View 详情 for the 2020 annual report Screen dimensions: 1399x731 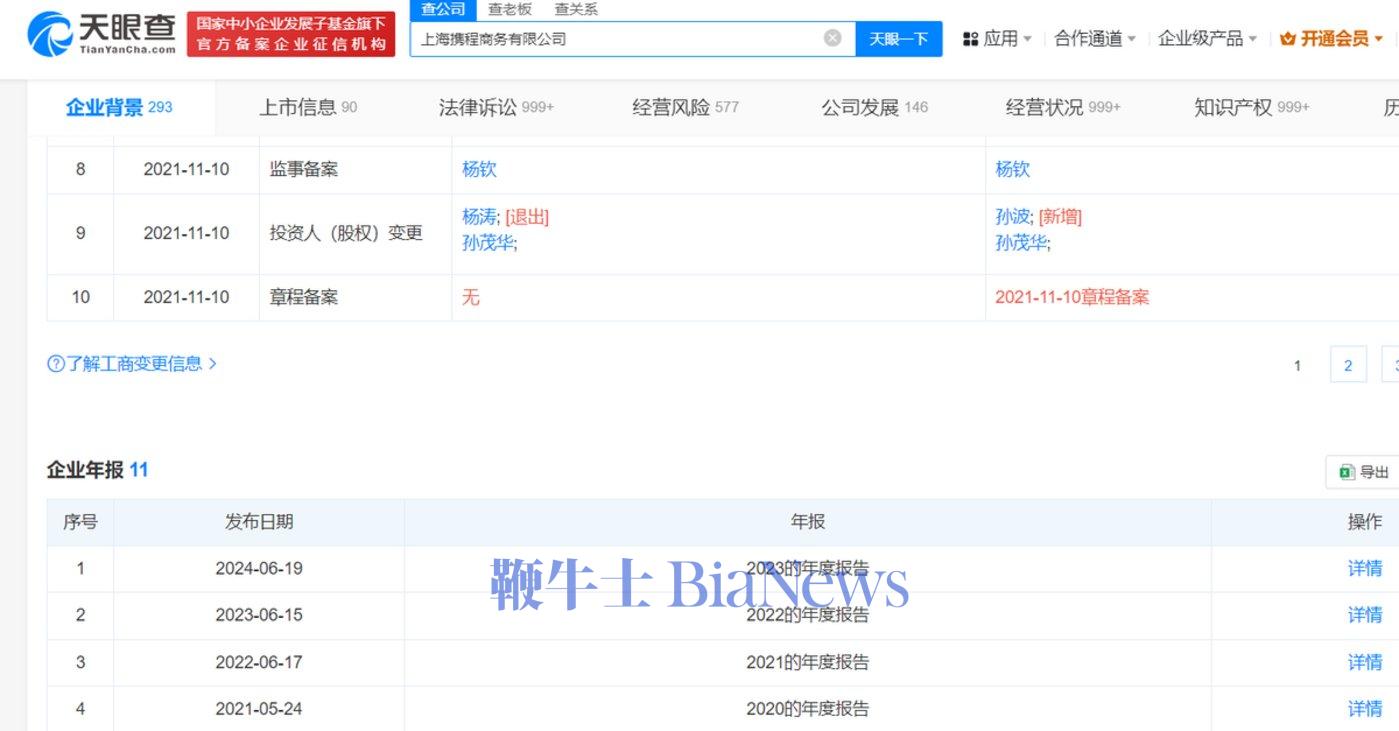click(1365, 709)
